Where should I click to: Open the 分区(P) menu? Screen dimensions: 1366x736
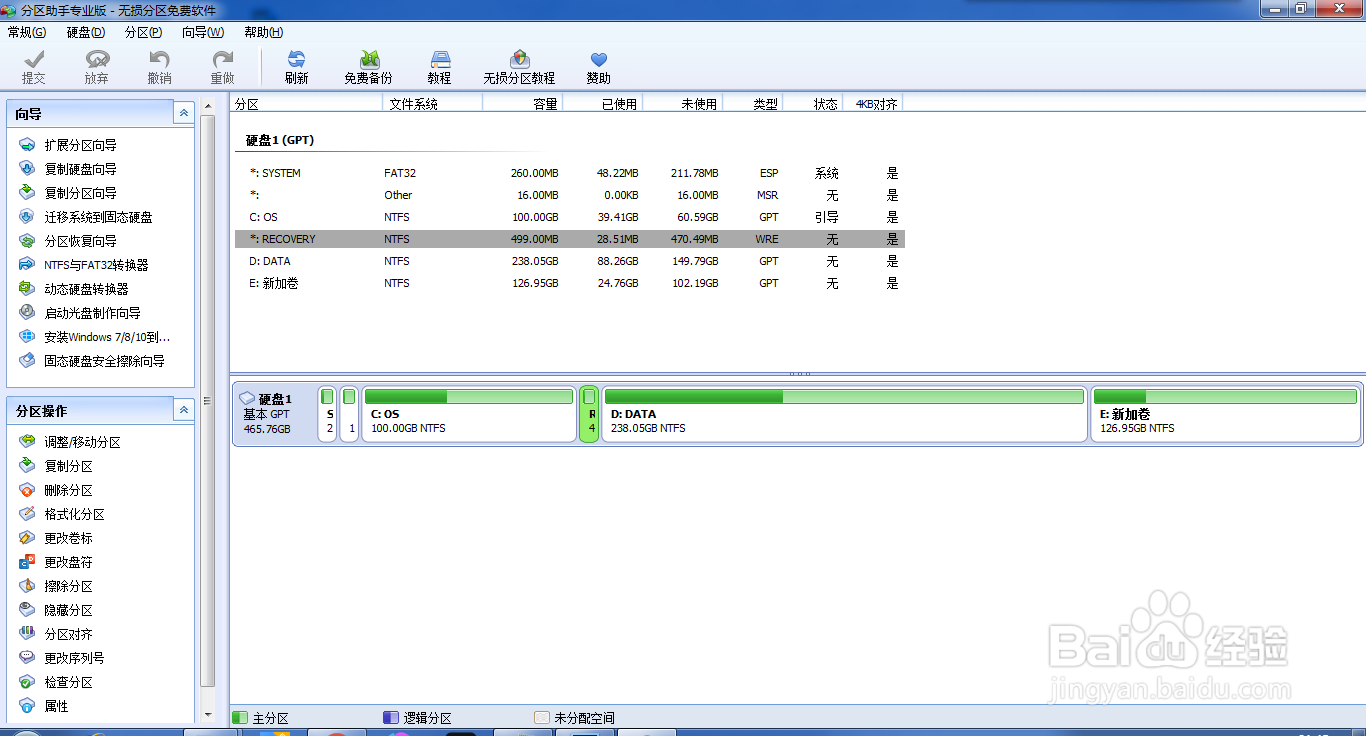point(144,32)
